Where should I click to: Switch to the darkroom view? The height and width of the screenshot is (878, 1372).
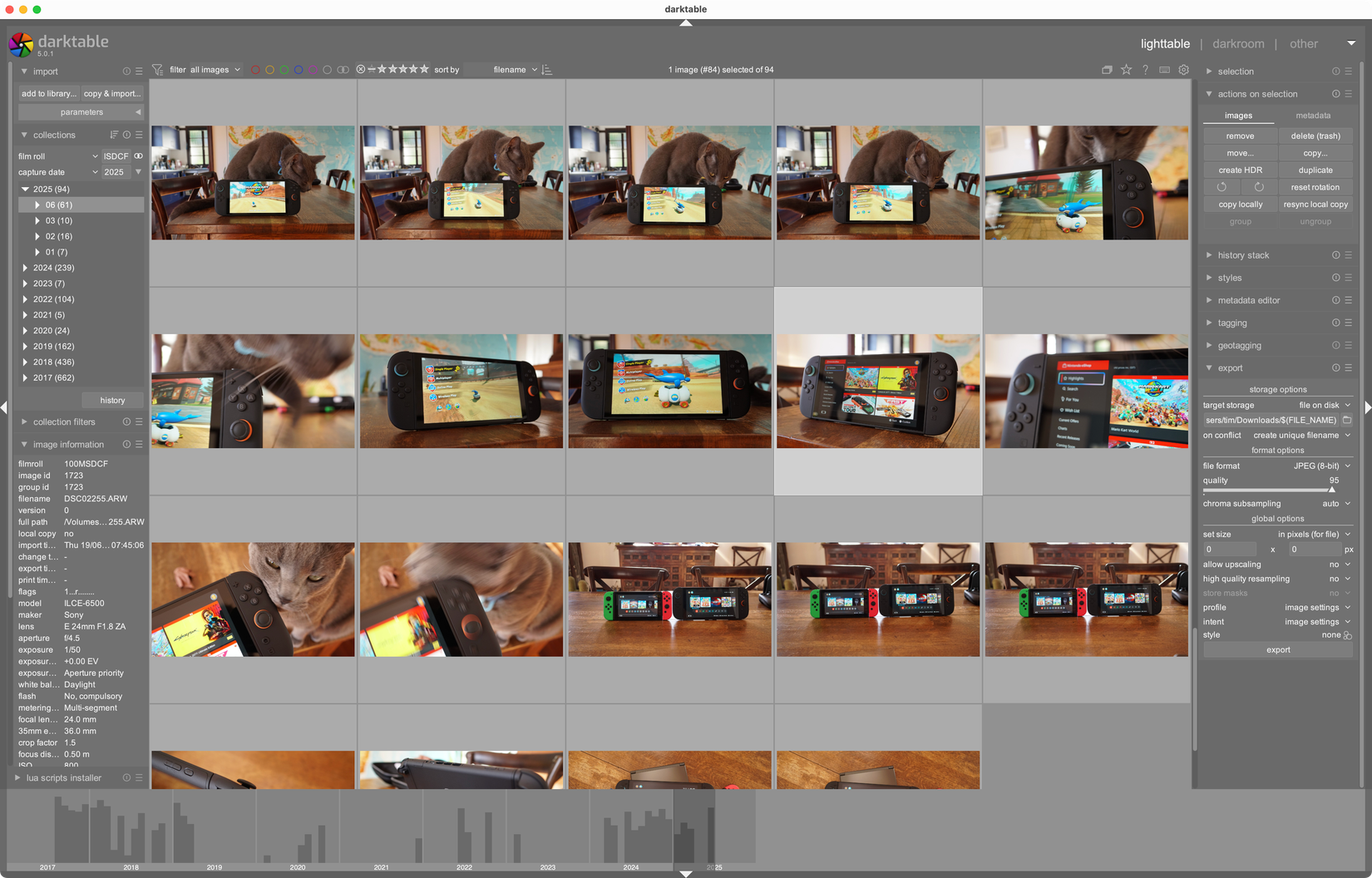[x=1238, y=43]
